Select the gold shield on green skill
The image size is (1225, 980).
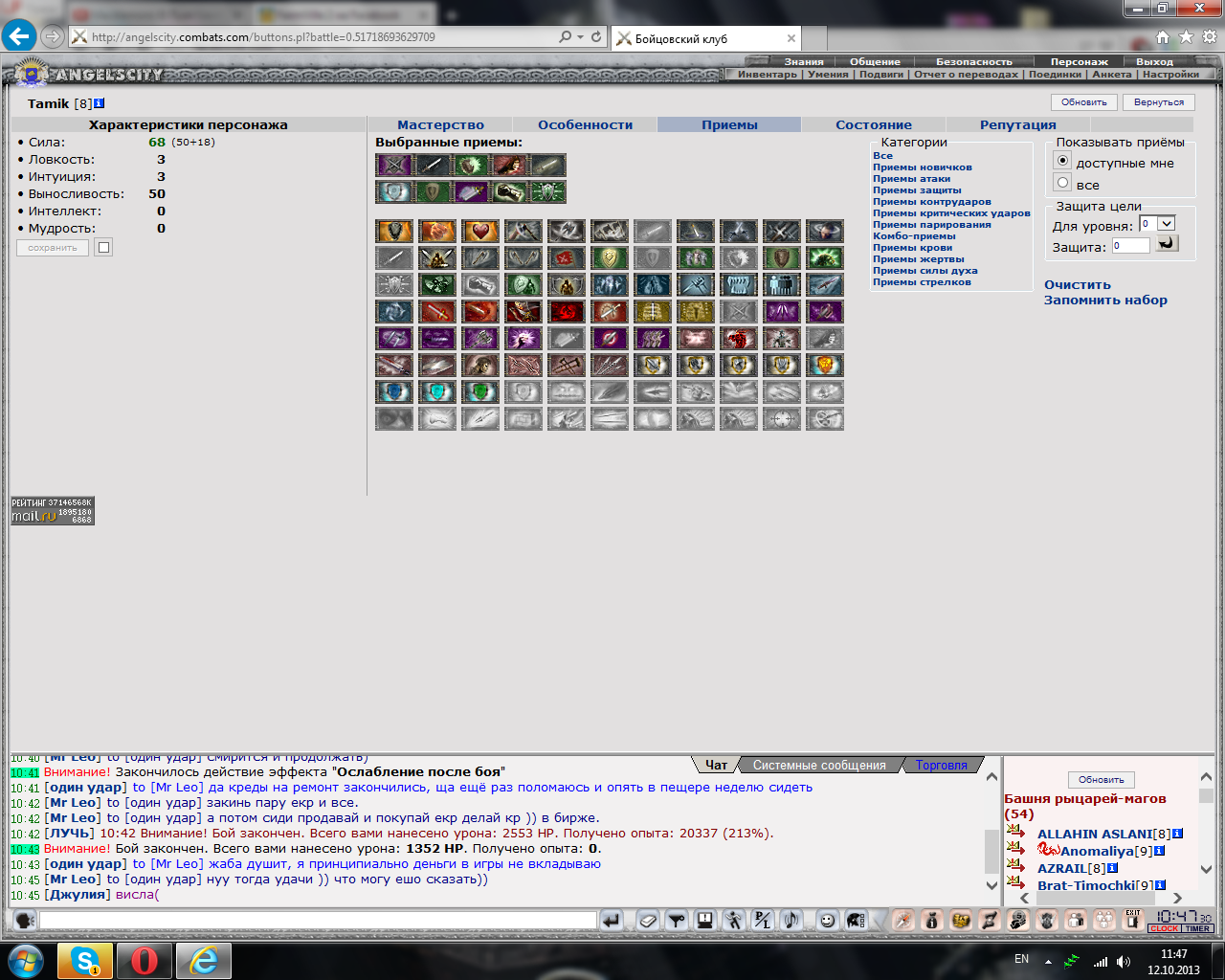coord(610,257)
